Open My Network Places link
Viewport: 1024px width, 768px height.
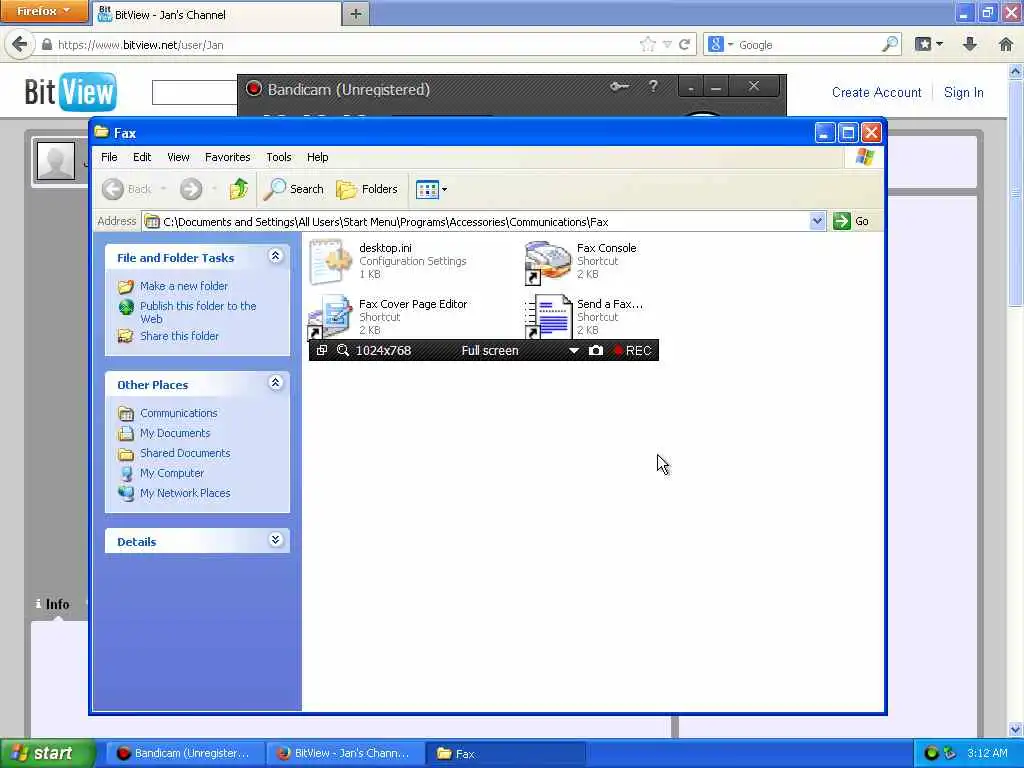(x=185, y=493)
